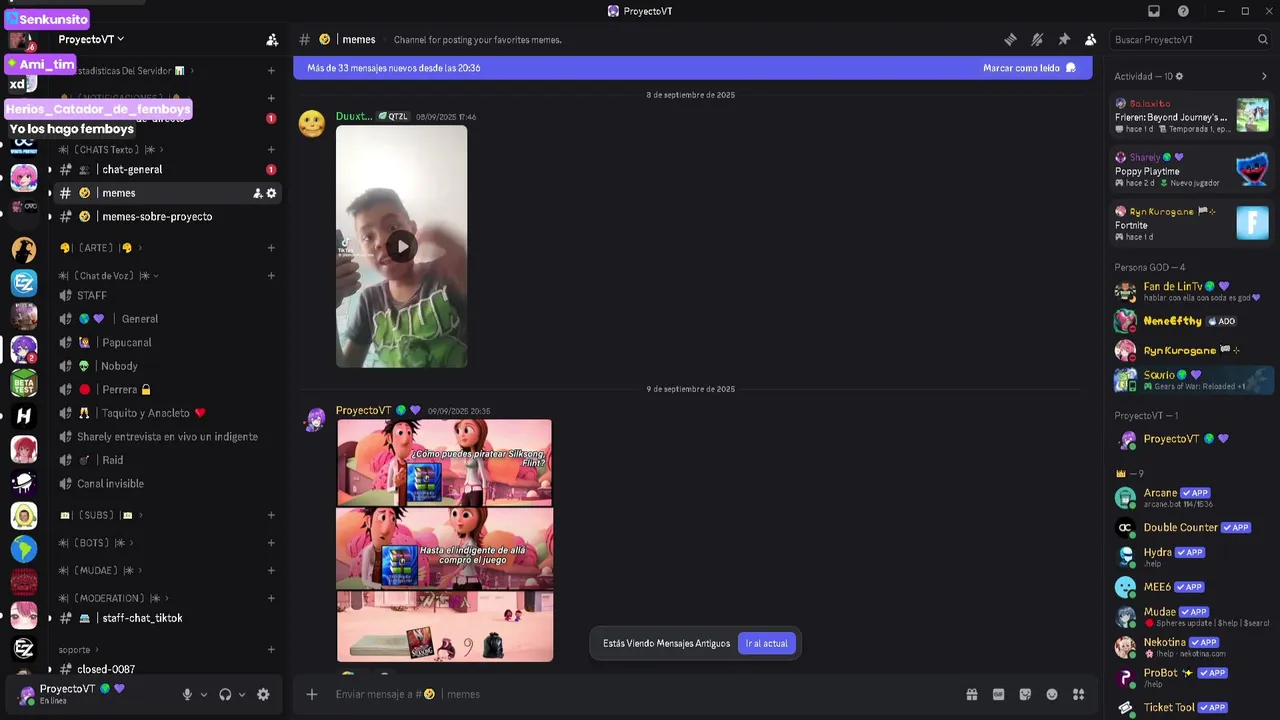This screenshot has height=720, width=1280.
Task: Open the ProyectoVT server dropdown menu
Action: pos(91,39)
